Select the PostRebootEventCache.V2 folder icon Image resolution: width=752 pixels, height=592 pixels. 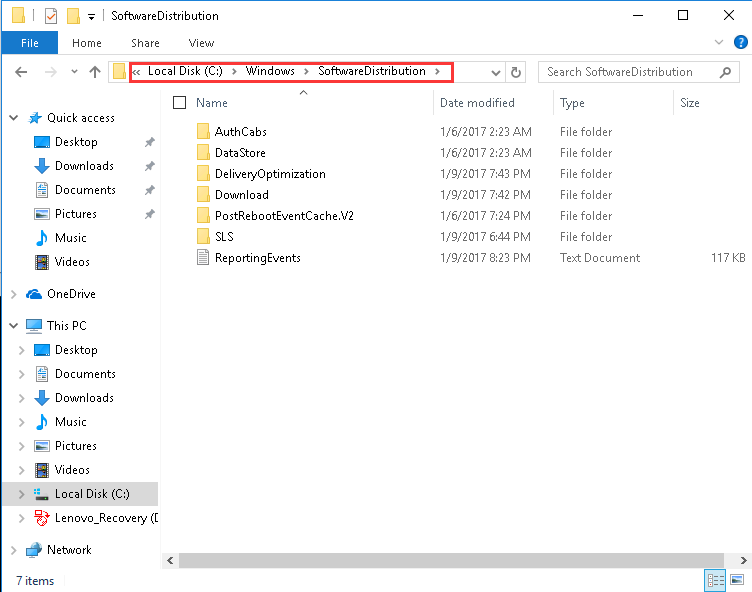point(203,215)
